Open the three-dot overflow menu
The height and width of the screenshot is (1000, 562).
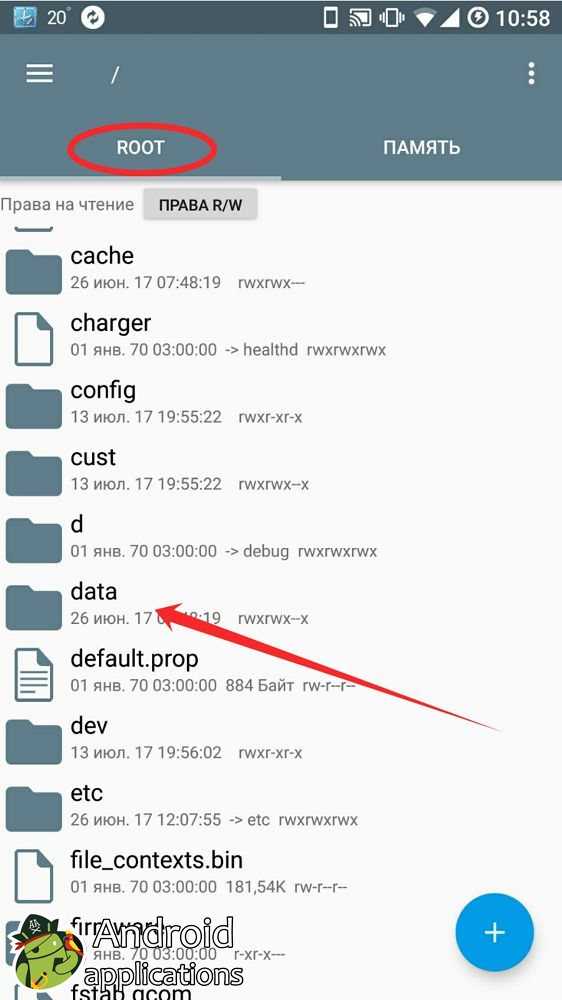[x=531, y=74]
